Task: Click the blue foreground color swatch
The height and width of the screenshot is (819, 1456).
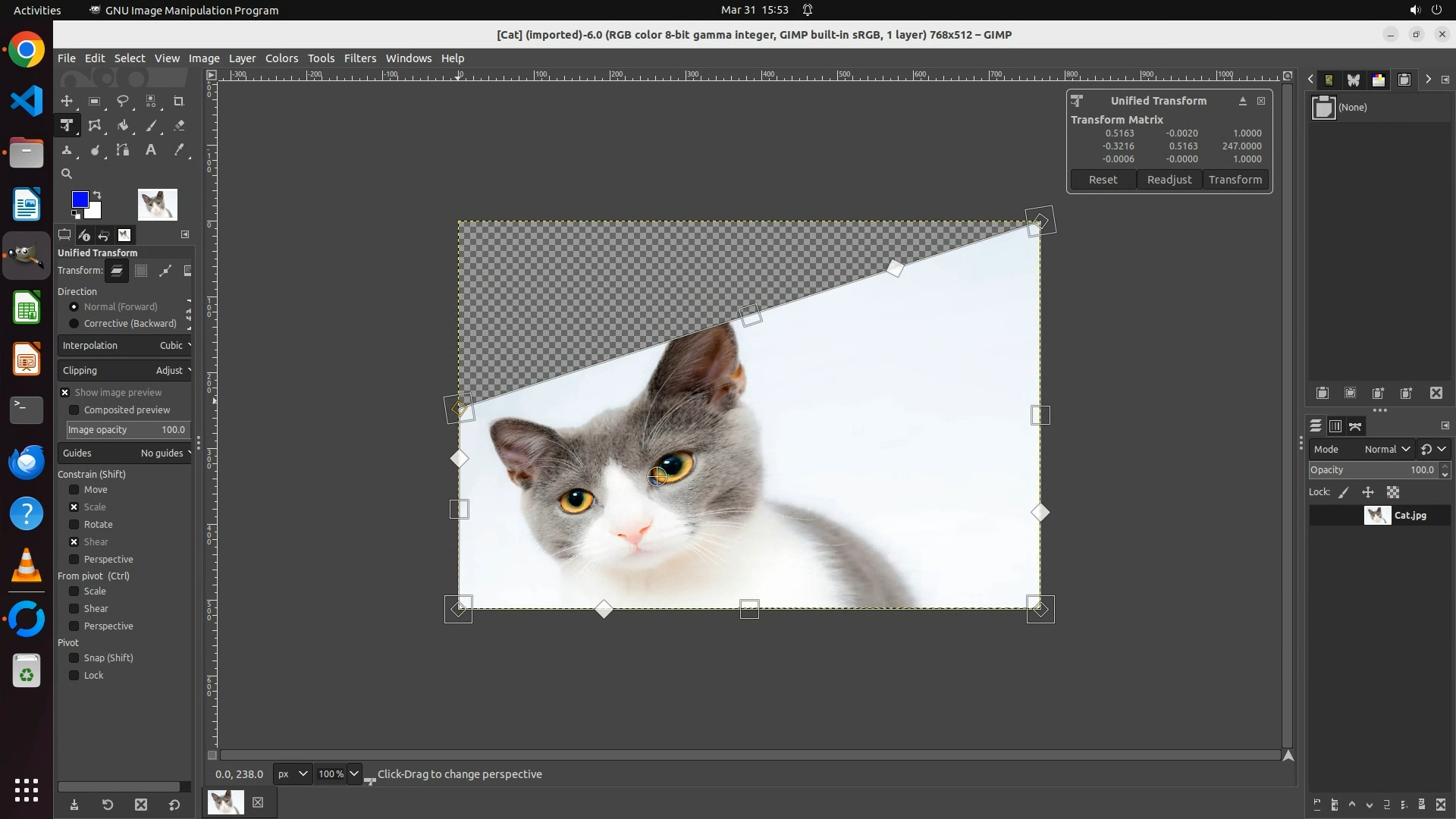Action: point(79,199)
